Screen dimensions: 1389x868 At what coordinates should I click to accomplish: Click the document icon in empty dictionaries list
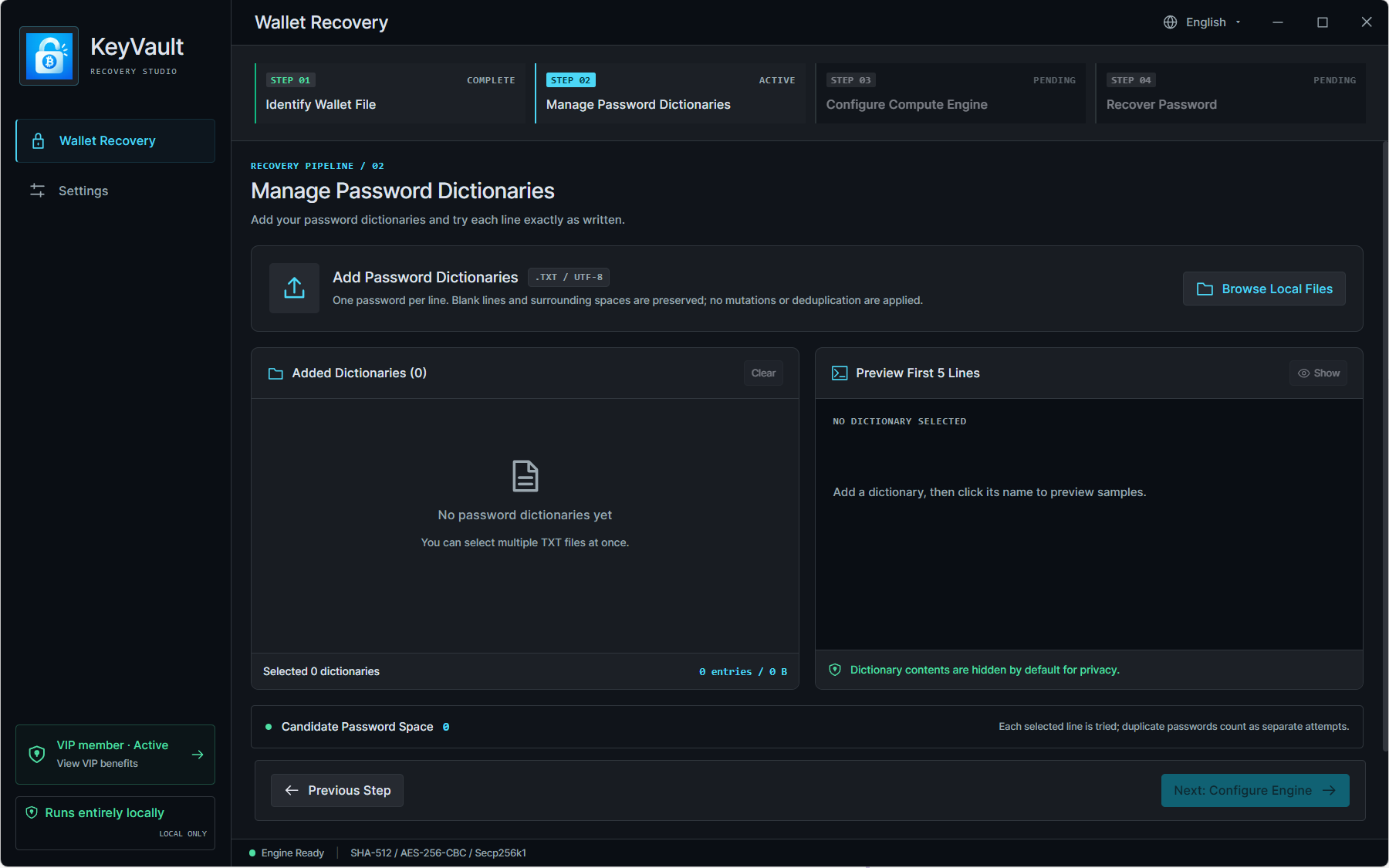click(525, 476)
